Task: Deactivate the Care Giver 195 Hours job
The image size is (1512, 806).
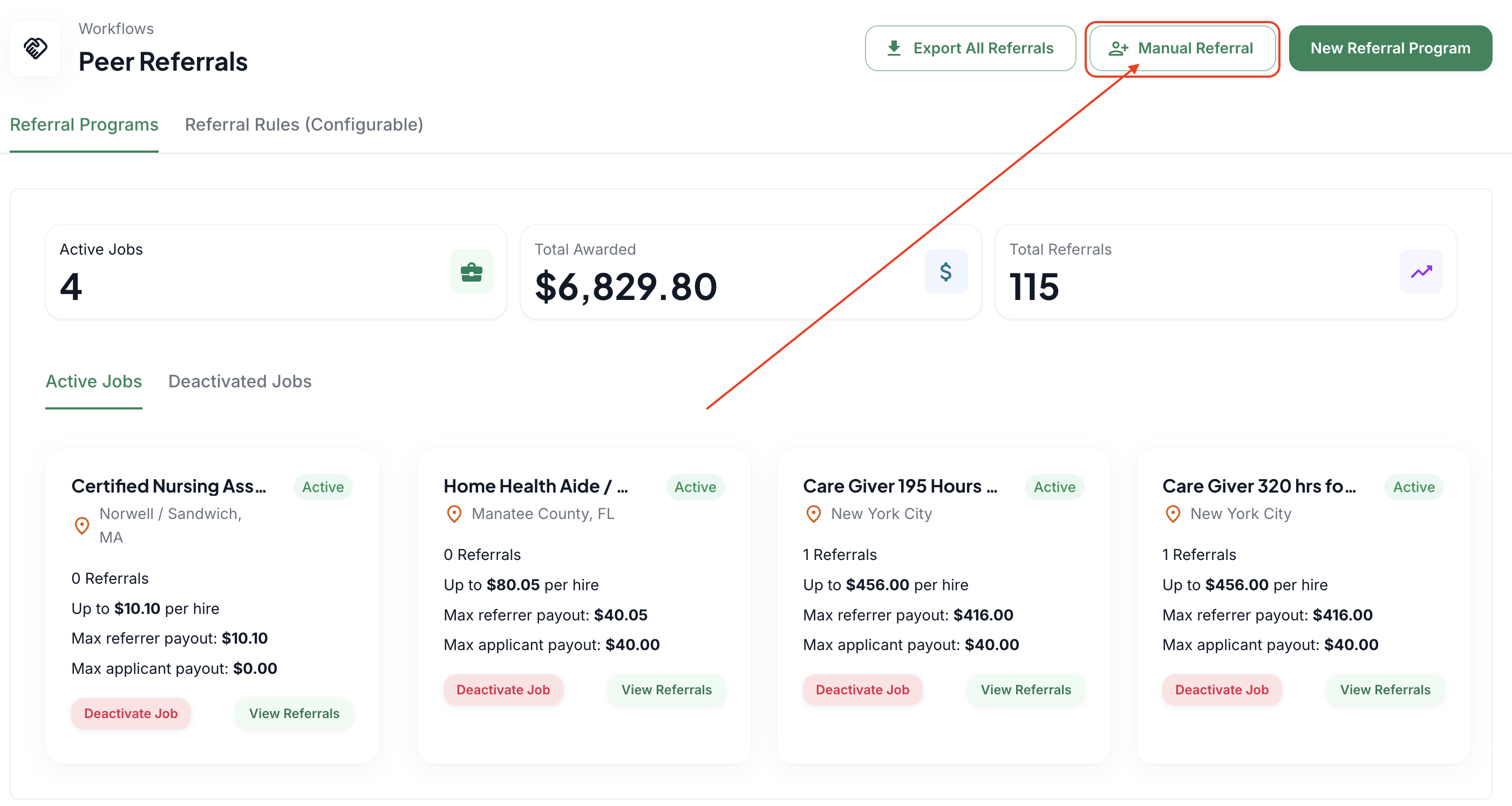Action: coord(862,689)
